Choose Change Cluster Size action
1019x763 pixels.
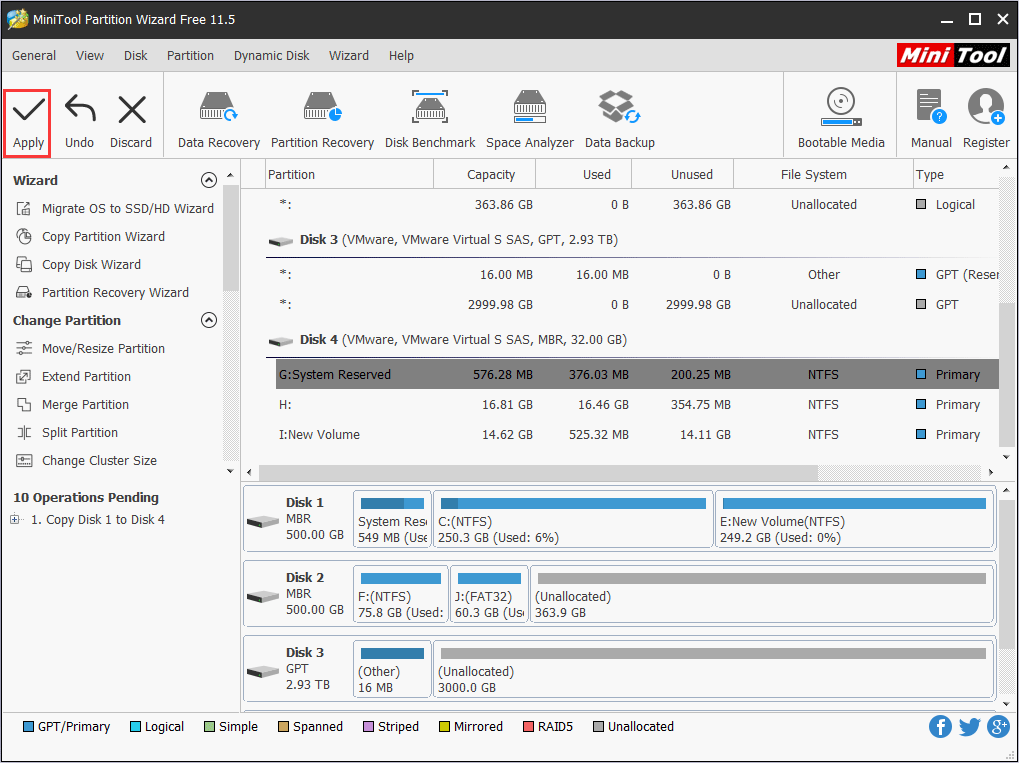pos(86,460)
